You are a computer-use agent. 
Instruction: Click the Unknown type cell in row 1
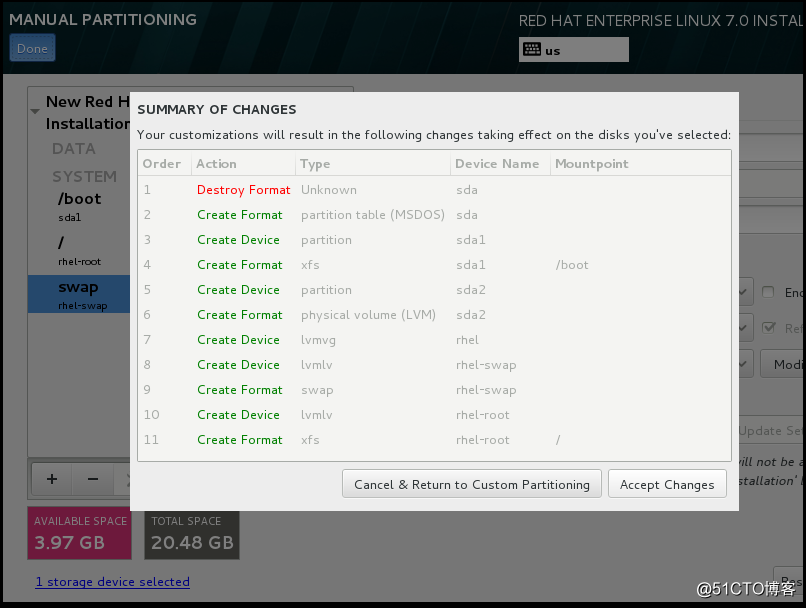coord(328,190)
